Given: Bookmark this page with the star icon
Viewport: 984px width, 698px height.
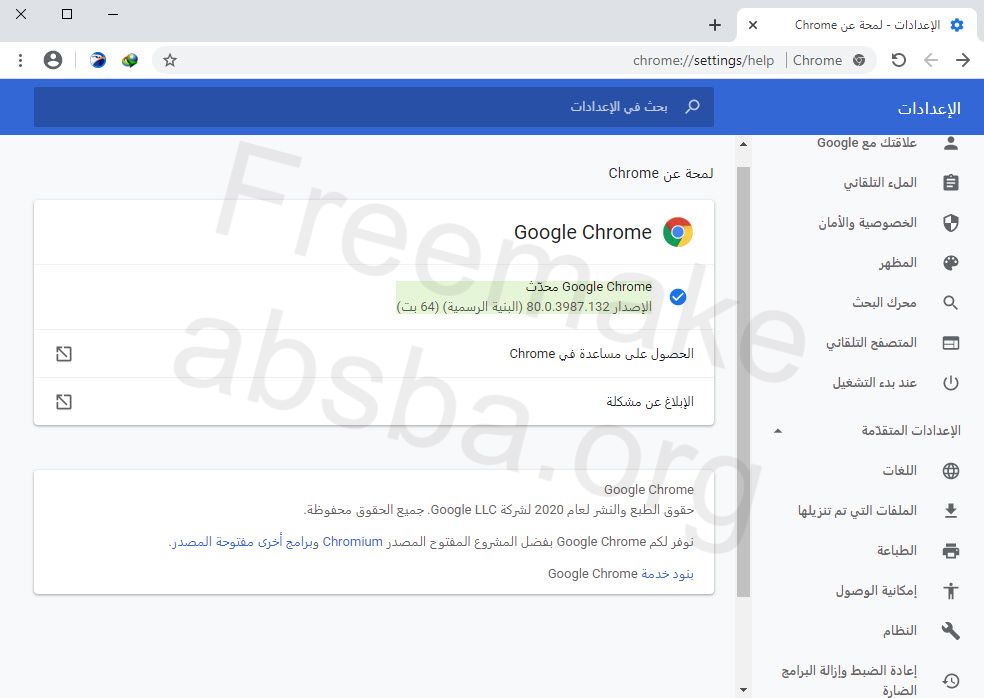Looking at the screenshot, I should click(169, 60).
